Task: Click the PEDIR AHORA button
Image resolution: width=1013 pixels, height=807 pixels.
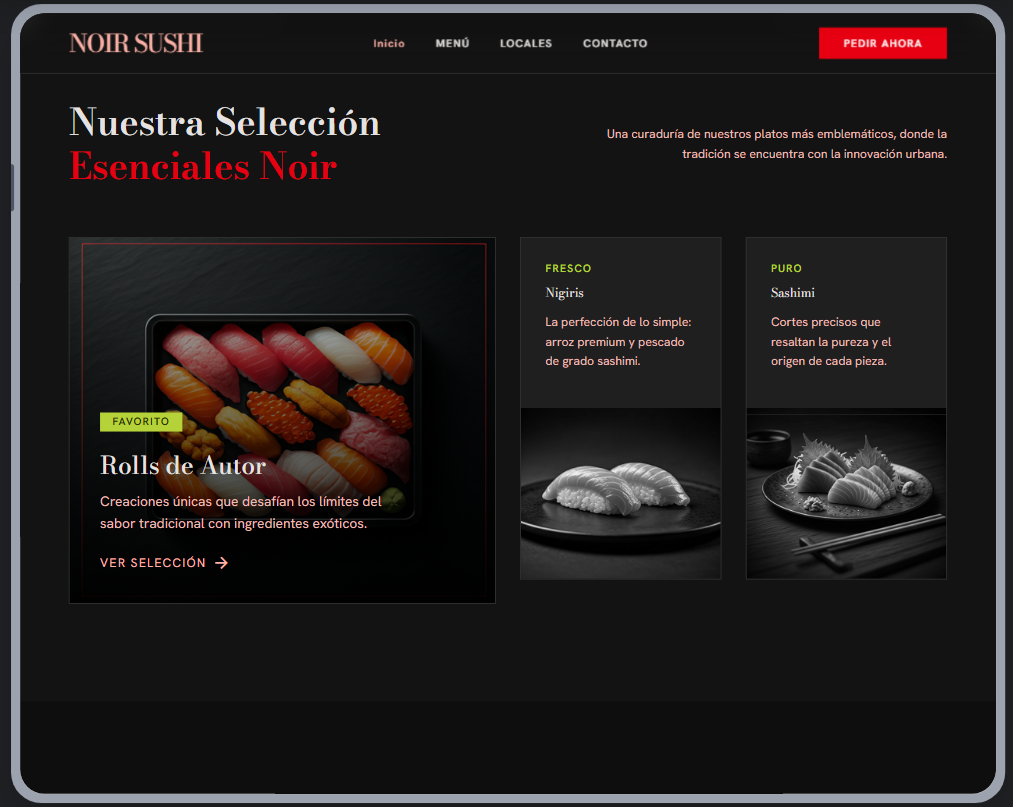Action: coord(882,43)
